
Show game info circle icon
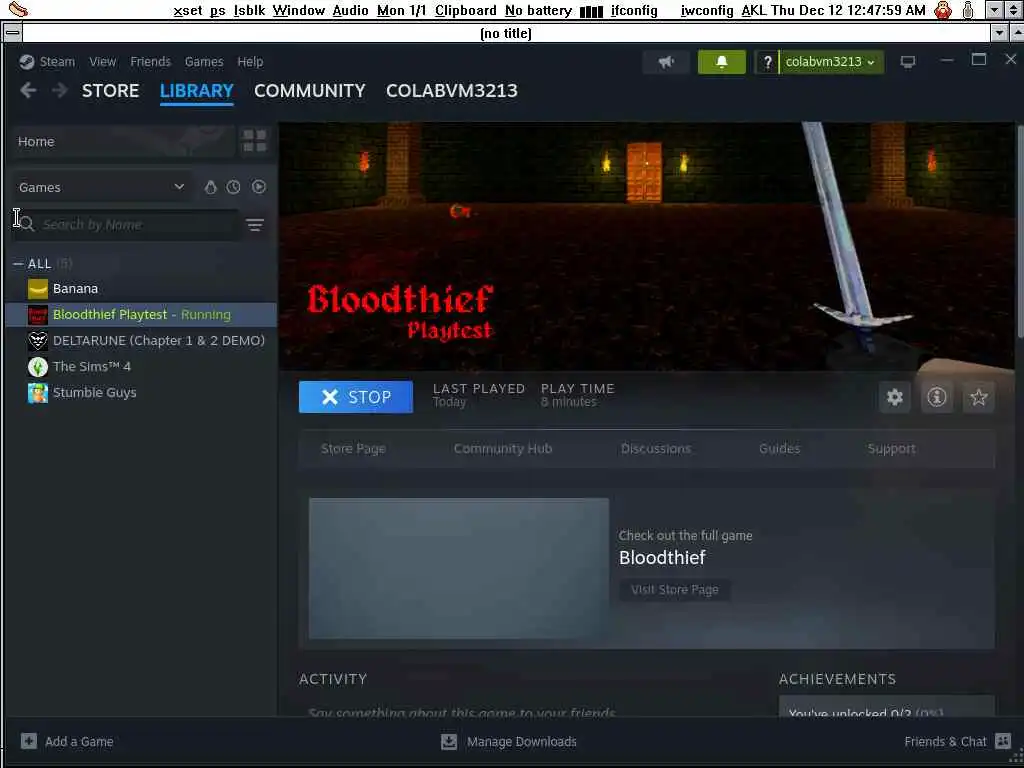point(936,397)
